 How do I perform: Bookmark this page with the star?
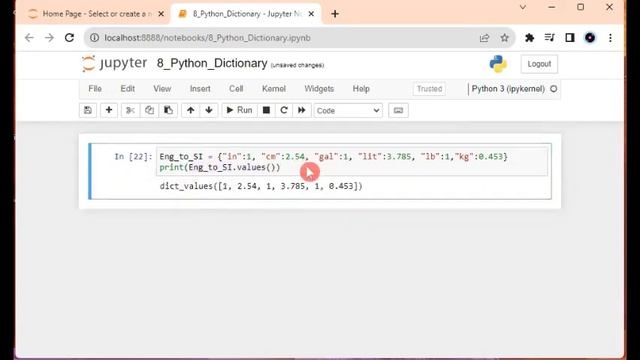505,38
